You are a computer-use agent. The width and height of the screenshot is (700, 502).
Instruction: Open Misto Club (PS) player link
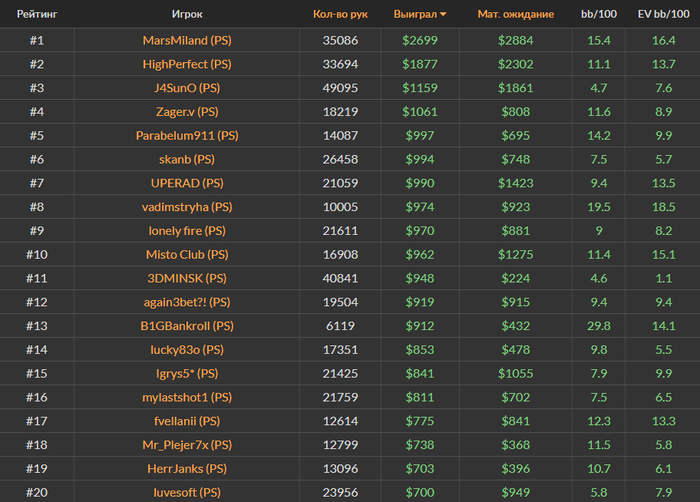pos(187,254)
